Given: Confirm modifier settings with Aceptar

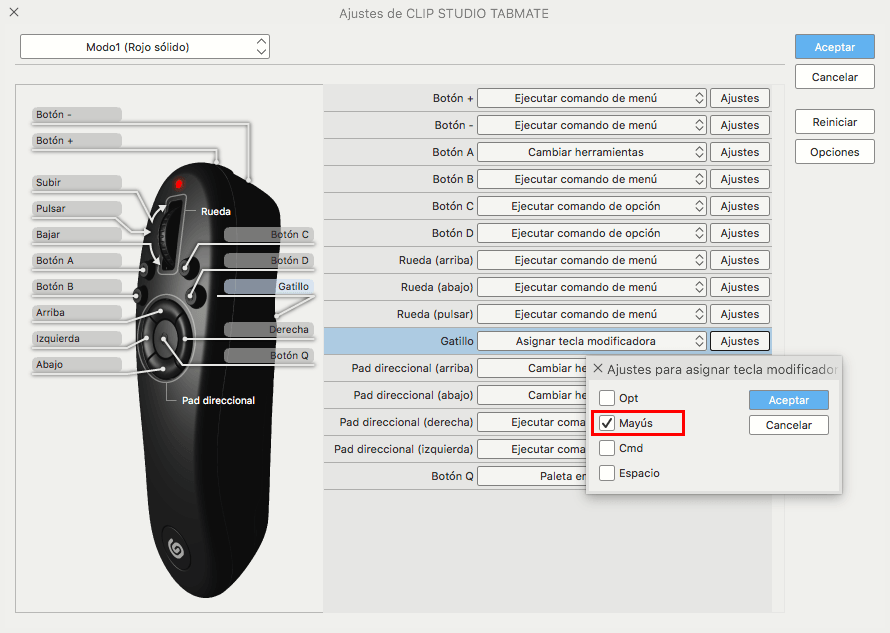Looking at the screenshot, I should 789,399.
